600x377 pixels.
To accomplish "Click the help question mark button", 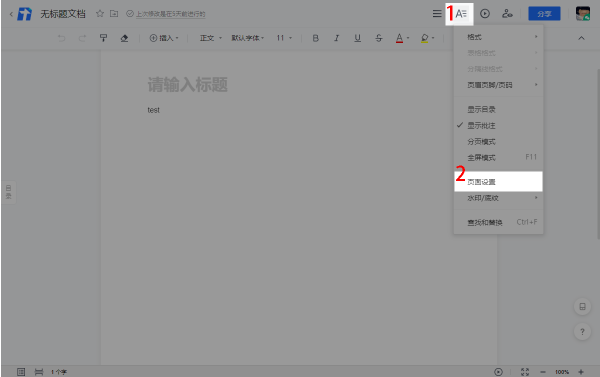I will coord(582,332).
